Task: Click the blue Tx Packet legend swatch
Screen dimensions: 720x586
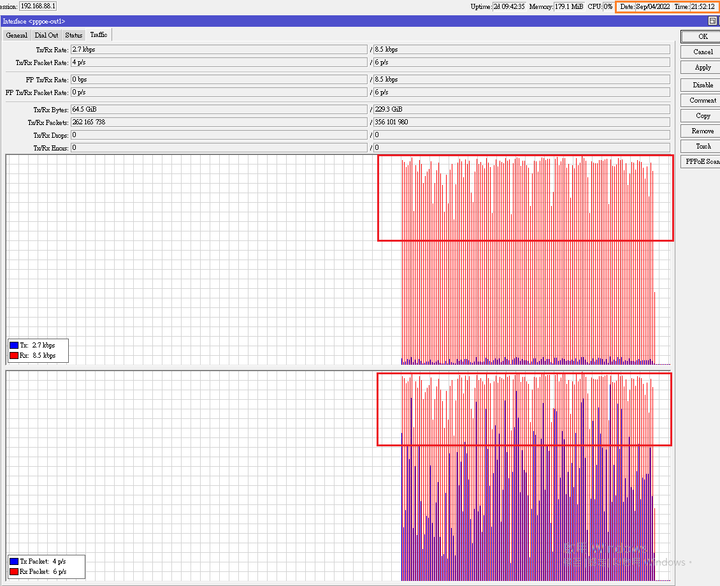Action: pos(14,562)
